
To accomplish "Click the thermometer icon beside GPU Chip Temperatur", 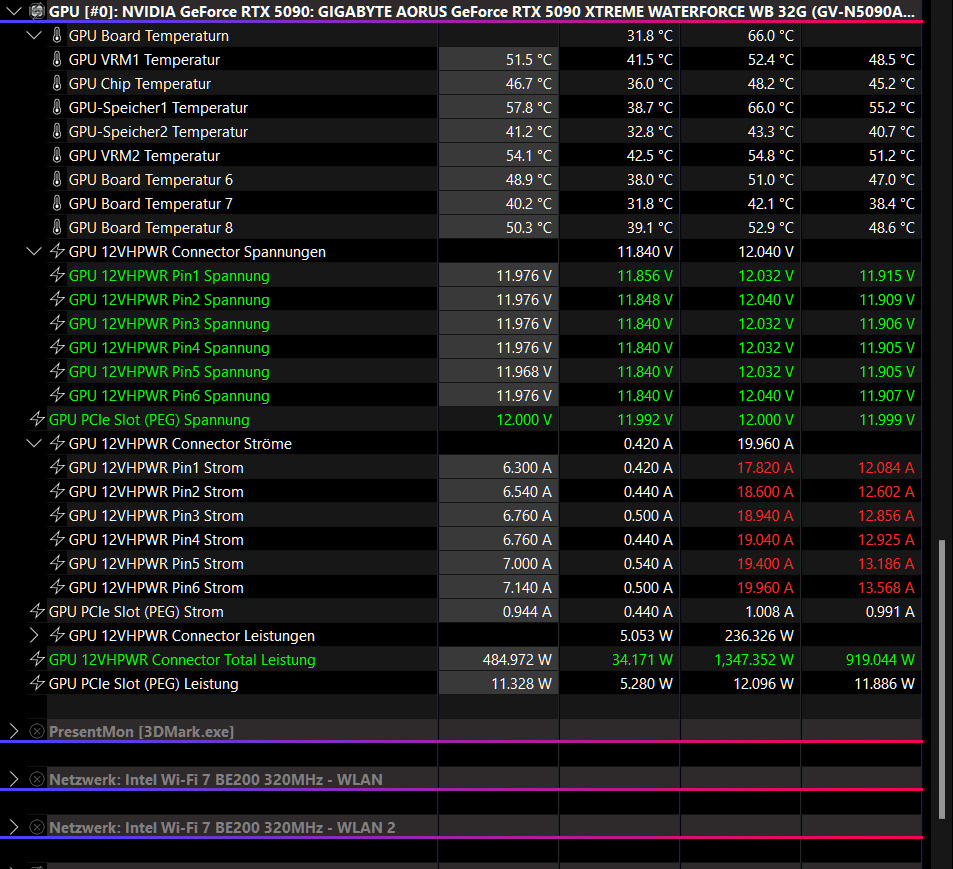I will click(57, 83).
